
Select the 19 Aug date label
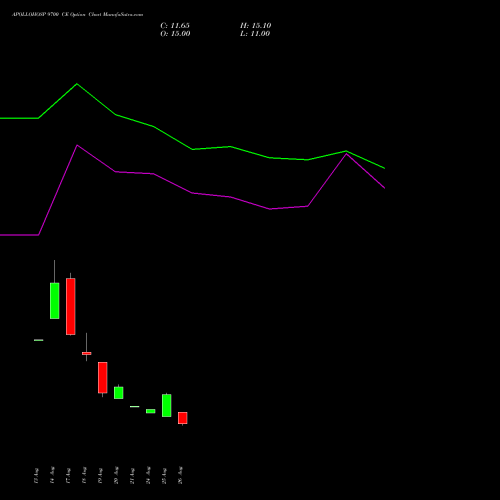[x=100, y=476]
